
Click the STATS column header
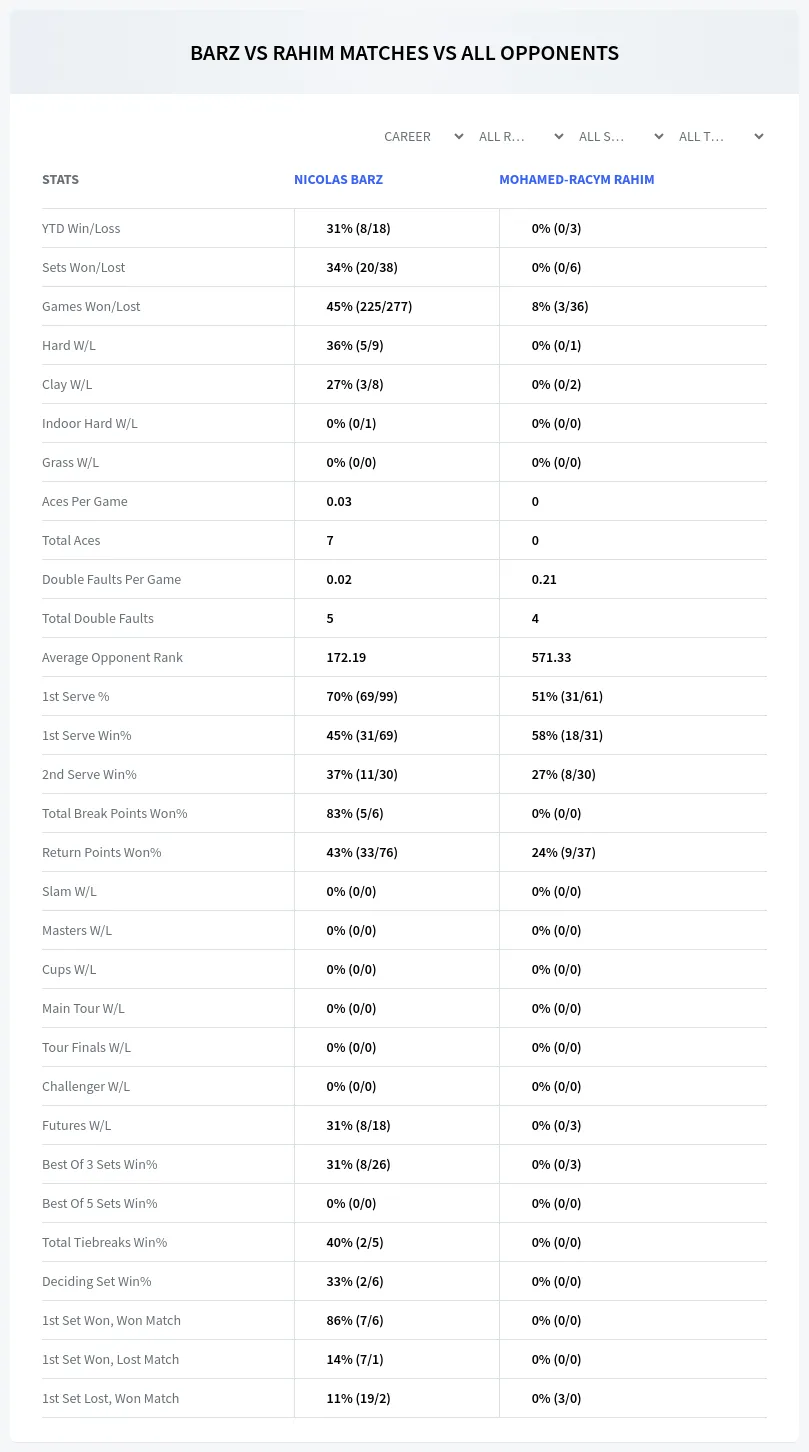coord(60,180)
